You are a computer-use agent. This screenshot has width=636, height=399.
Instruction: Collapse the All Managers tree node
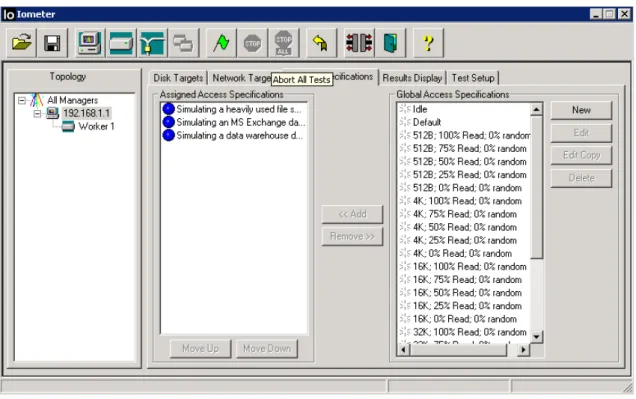(22, 100)
